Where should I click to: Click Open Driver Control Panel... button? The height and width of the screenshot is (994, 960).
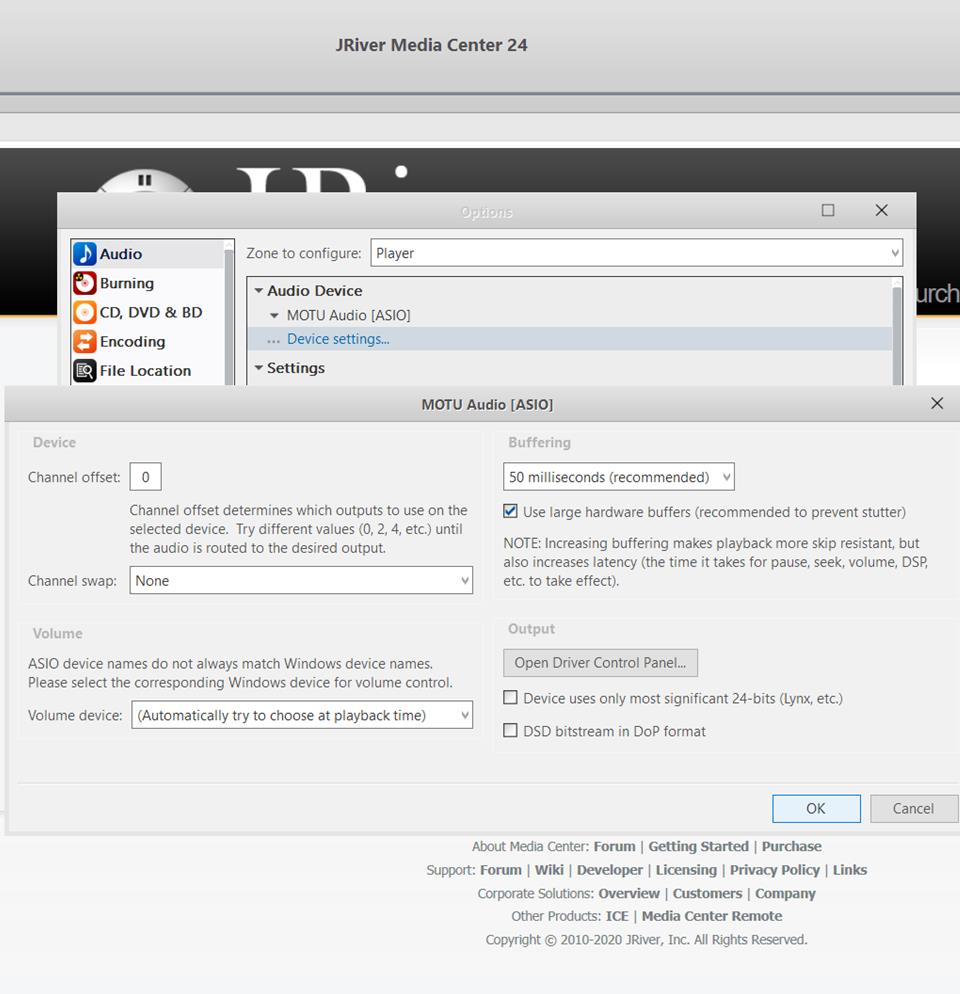[x=600, y=662]
